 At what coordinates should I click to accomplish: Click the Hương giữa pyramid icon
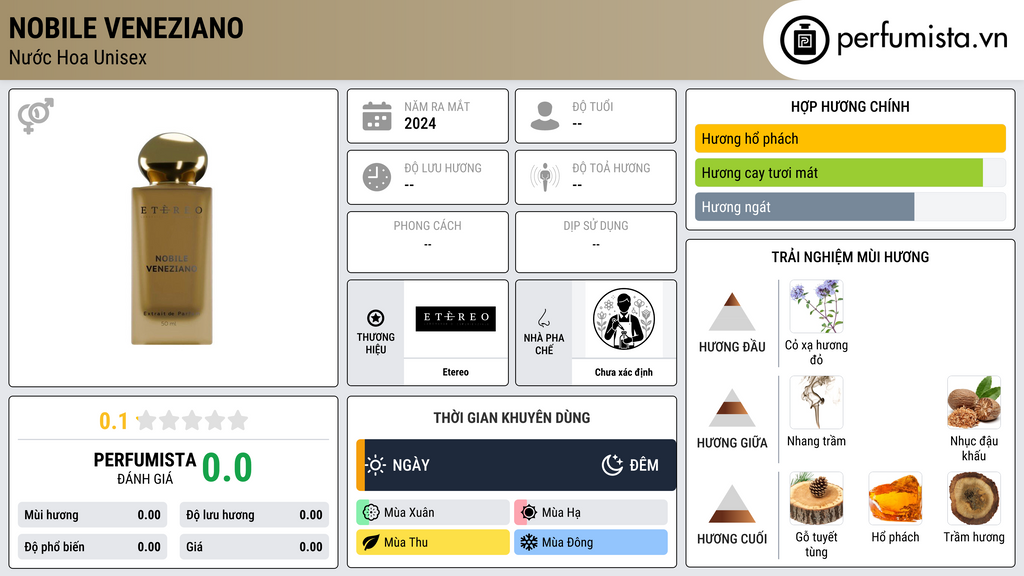coord(732,408)
